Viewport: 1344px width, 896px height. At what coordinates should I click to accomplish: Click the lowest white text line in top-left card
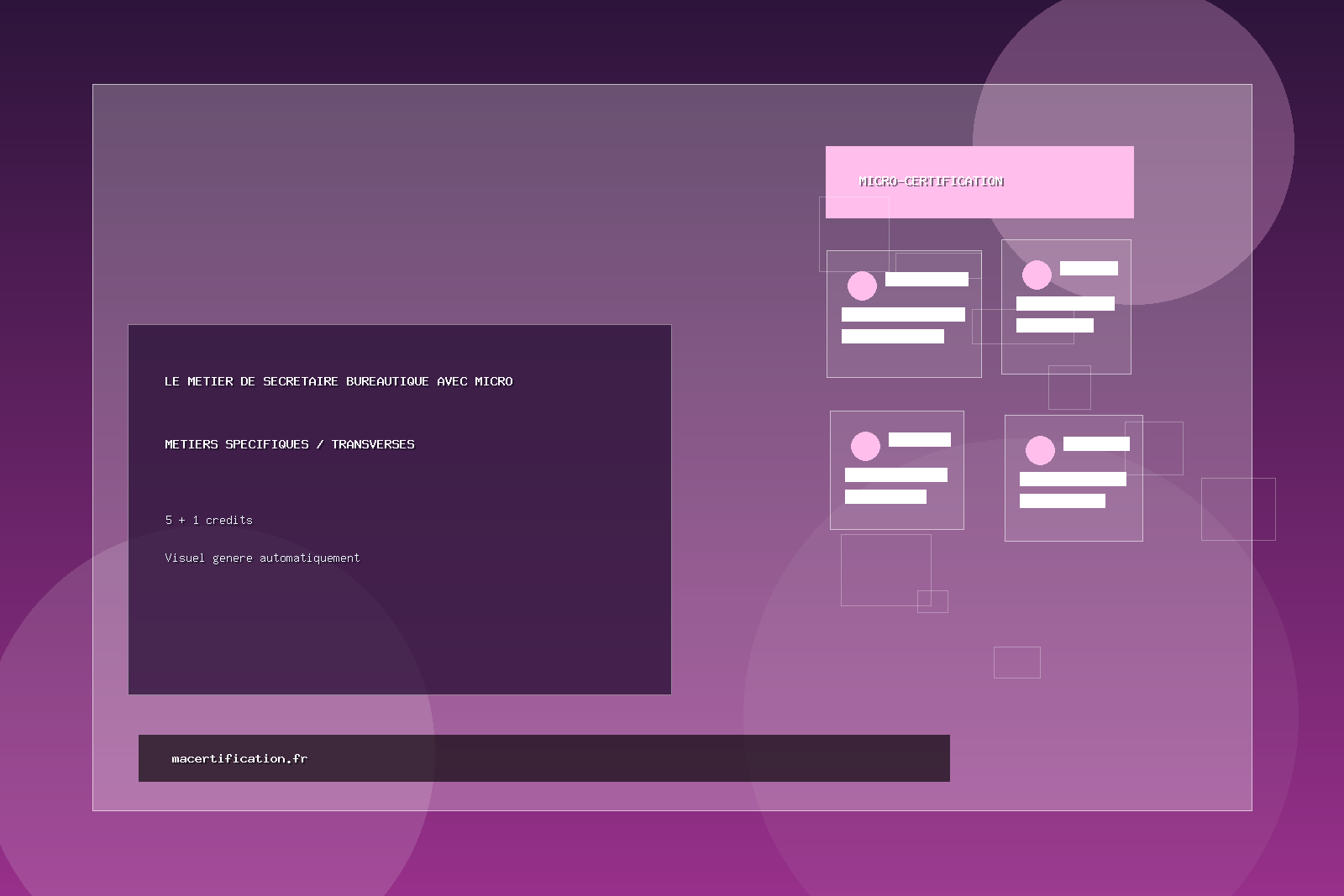pyautogui.click(x=893, y=337)
